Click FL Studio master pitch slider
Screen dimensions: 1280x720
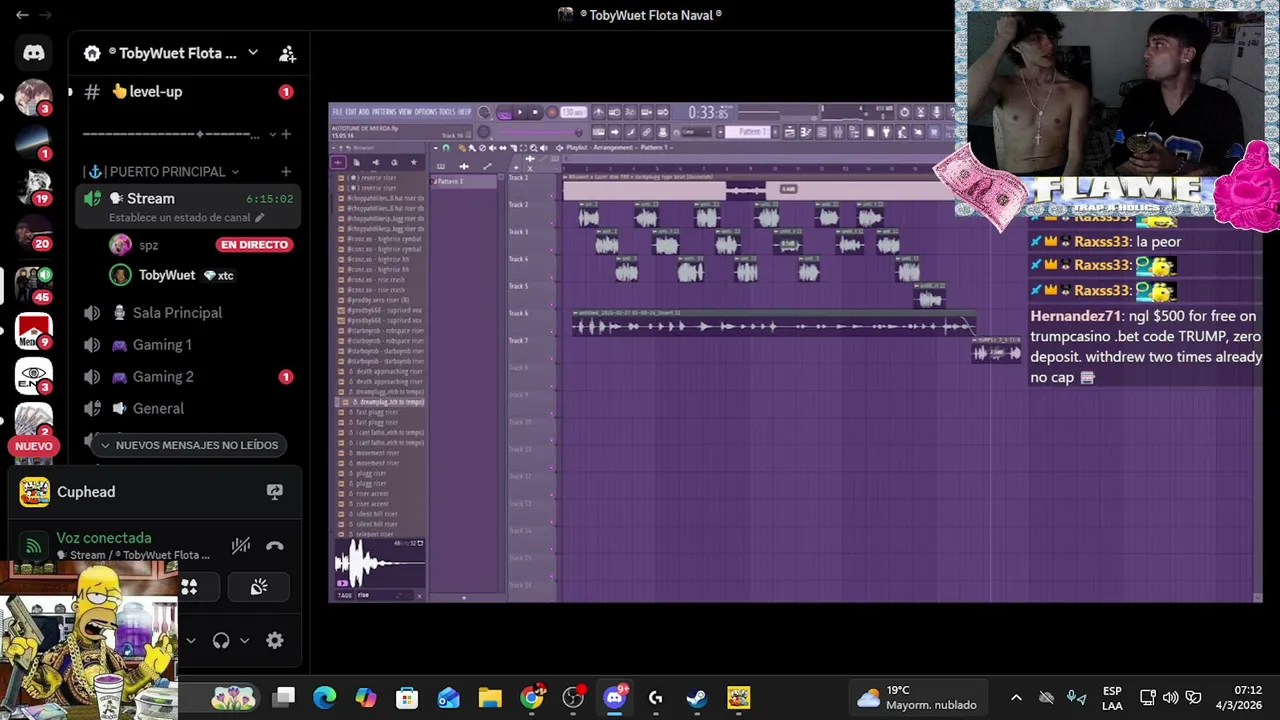pos(484,132)
